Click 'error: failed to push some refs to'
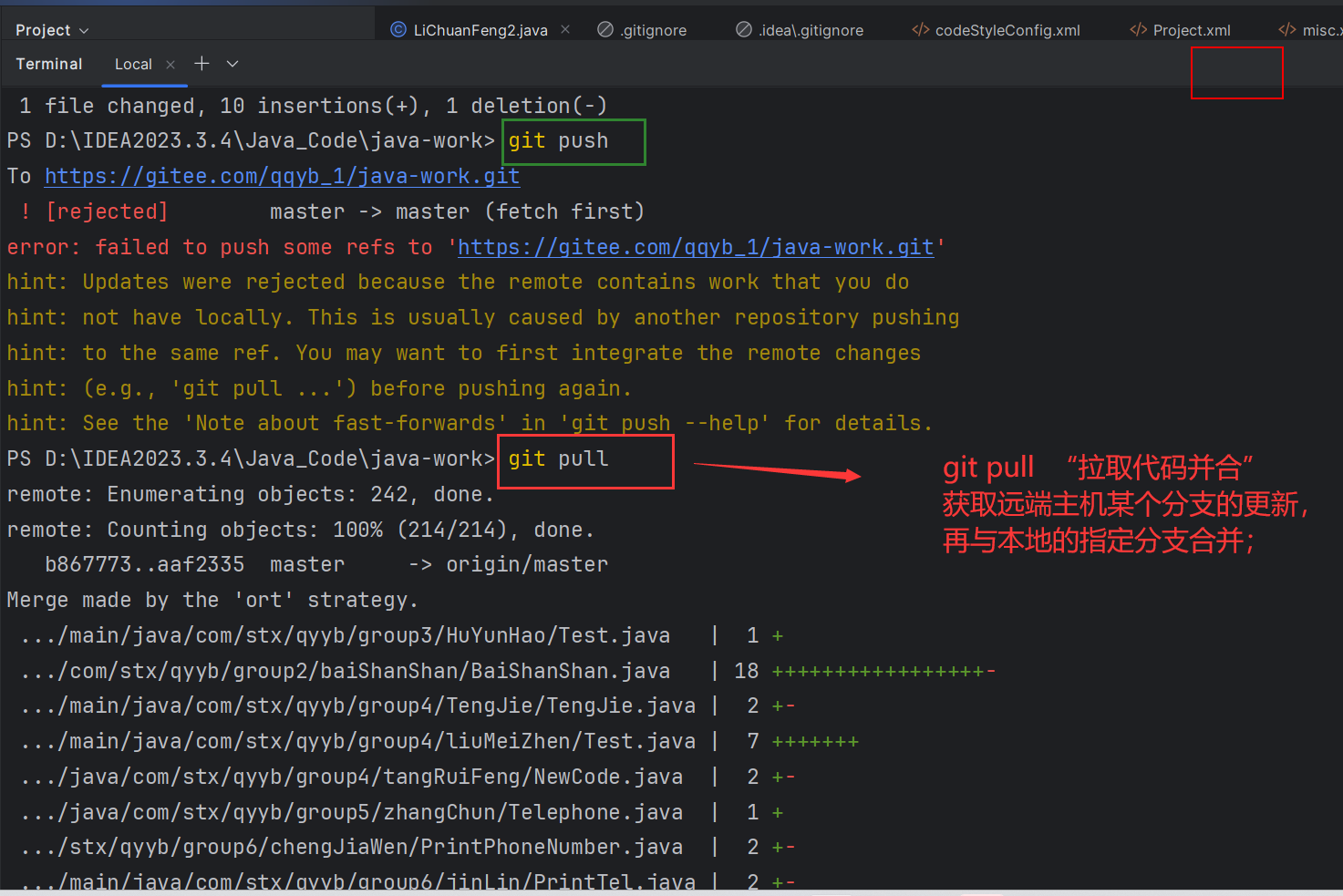The width and height of the screenshot is (1343, 896). [x=220, y=247]
